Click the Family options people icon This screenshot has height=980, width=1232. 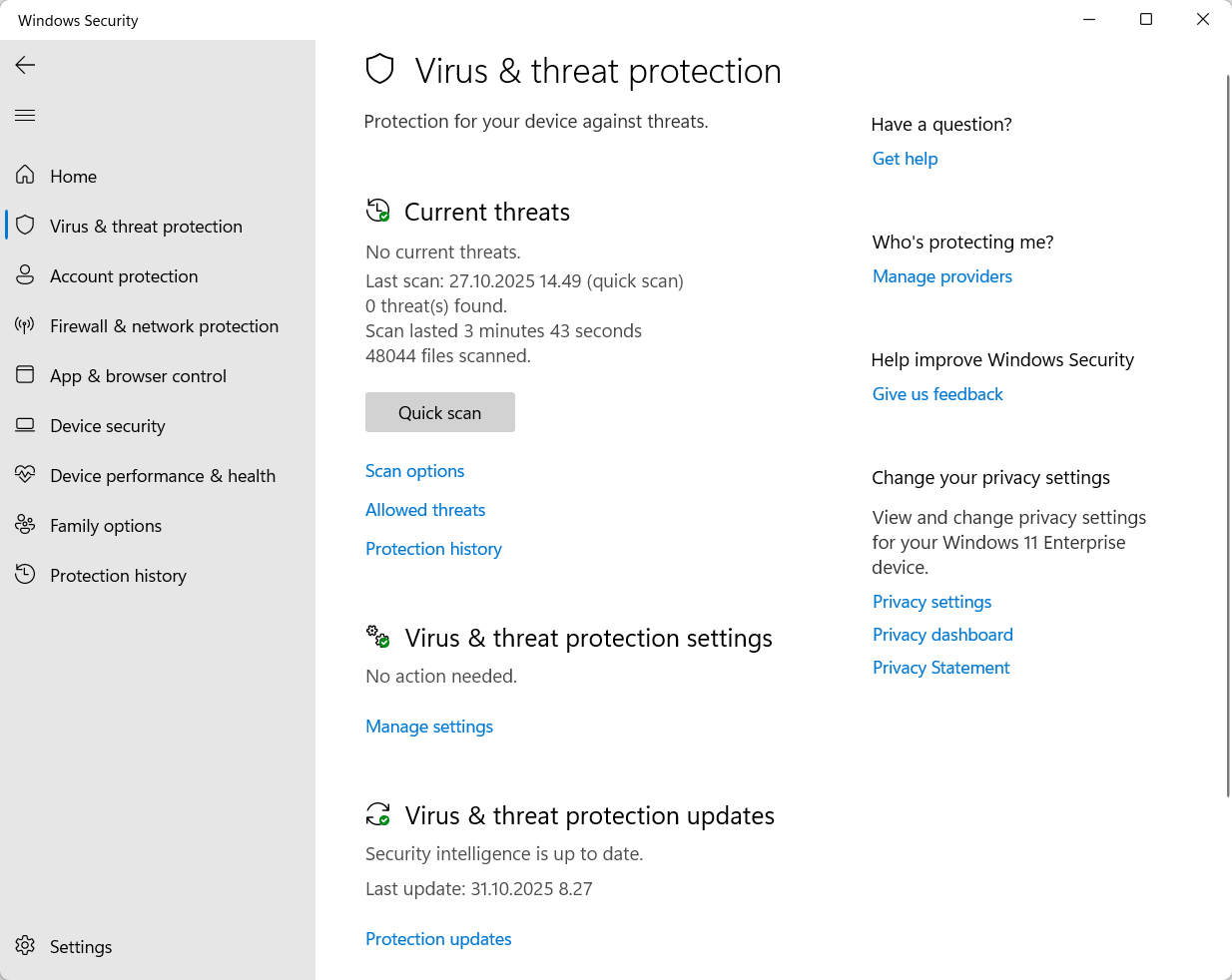click(x=26, y=525)
